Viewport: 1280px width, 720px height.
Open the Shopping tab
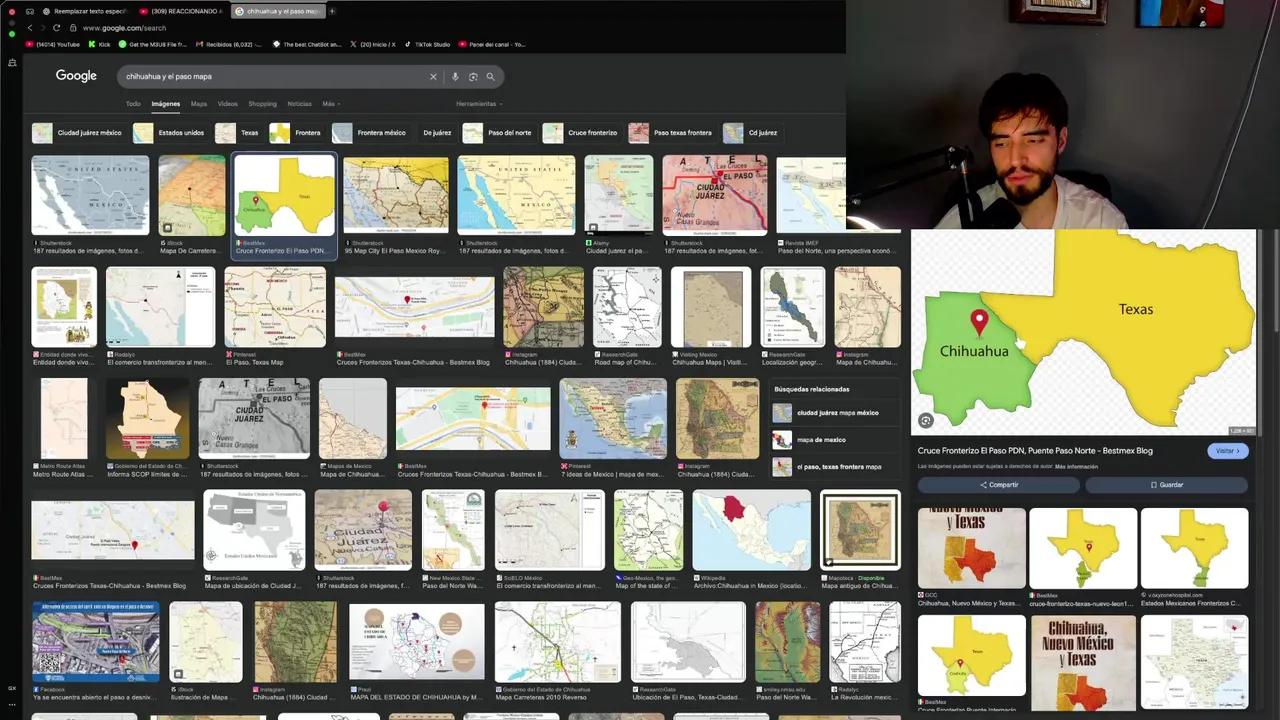tap(262, 104)
